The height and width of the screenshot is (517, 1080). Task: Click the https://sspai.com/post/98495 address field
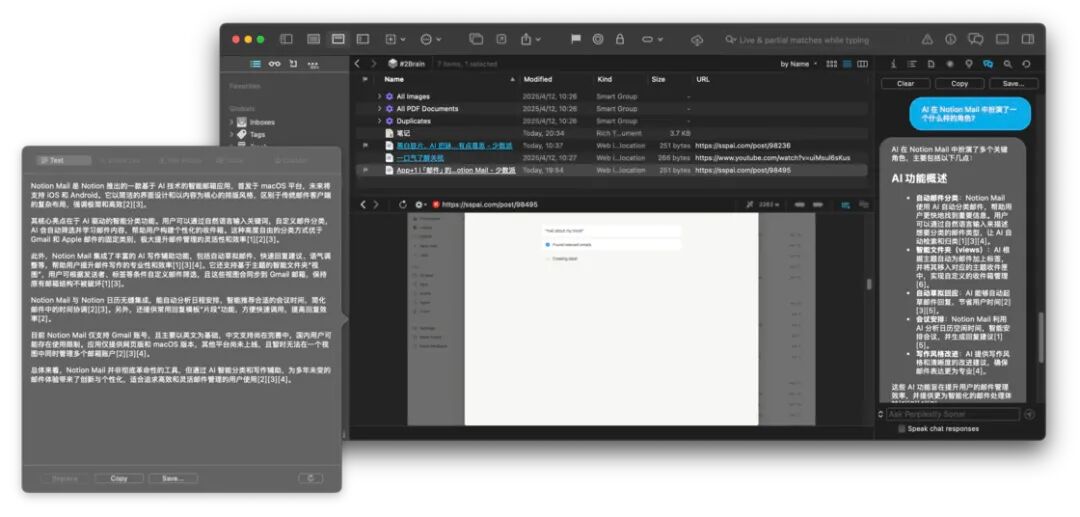[489, 204]
